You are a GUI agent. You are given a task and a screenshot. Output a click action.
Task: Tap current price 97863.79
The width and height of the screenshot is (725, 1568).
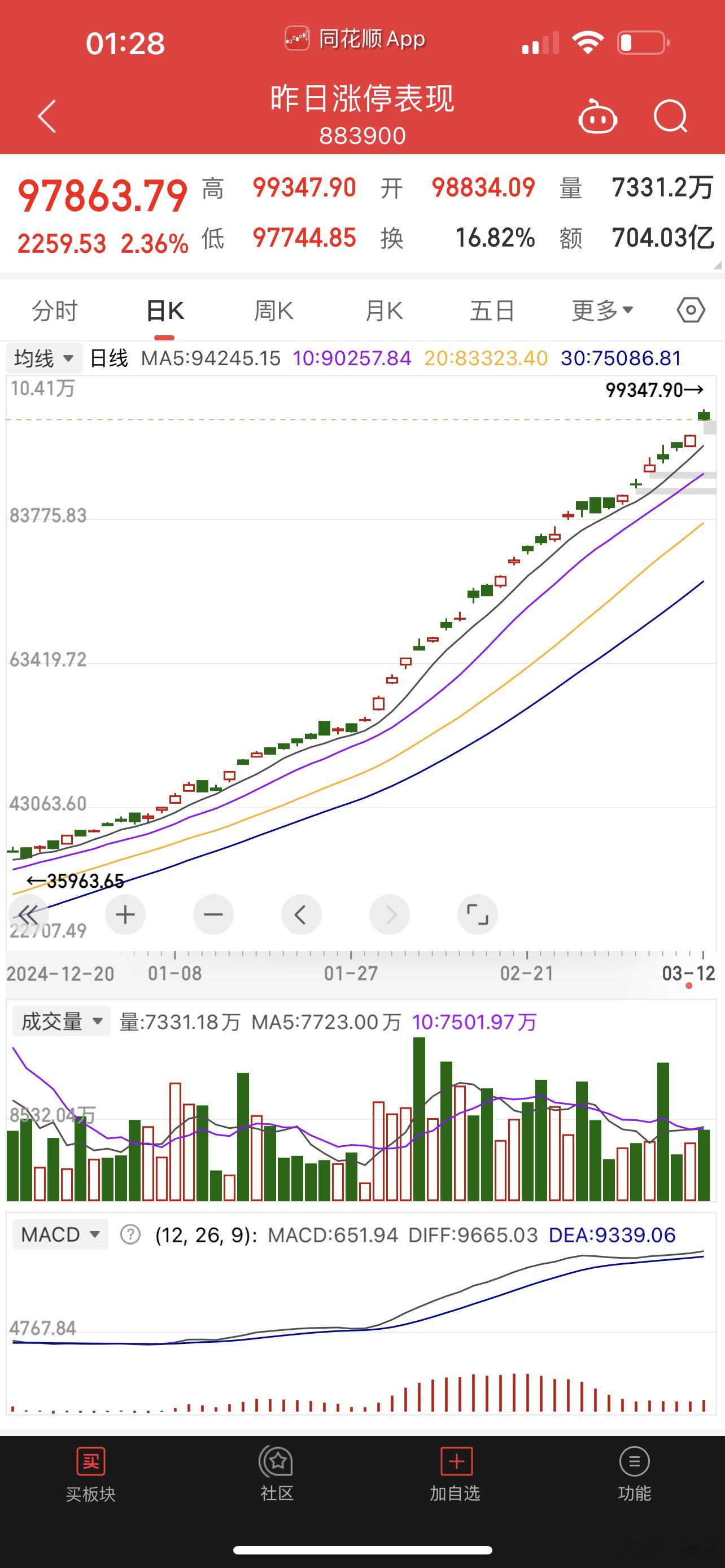click(x=102, y=196)
